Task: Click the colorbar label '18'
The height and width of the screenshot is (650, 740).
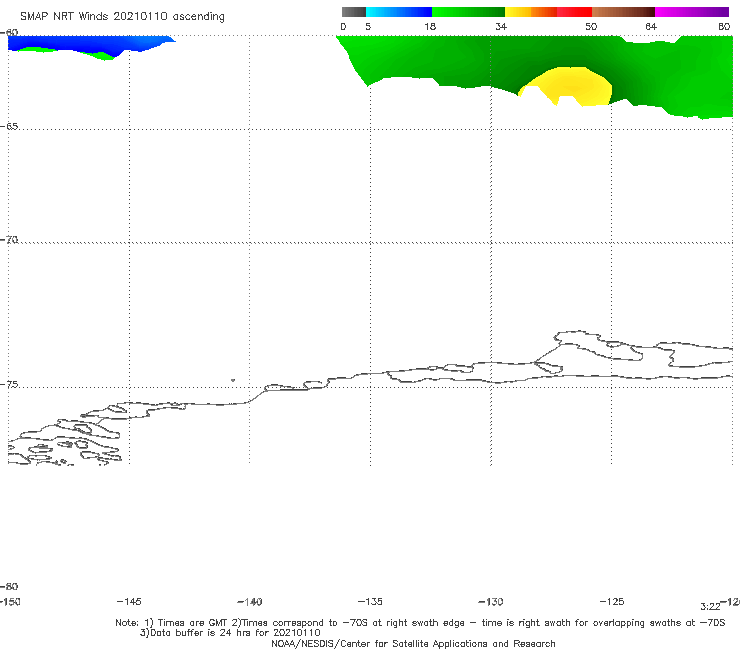Action: pyautogui.click(x=430, y=26)
